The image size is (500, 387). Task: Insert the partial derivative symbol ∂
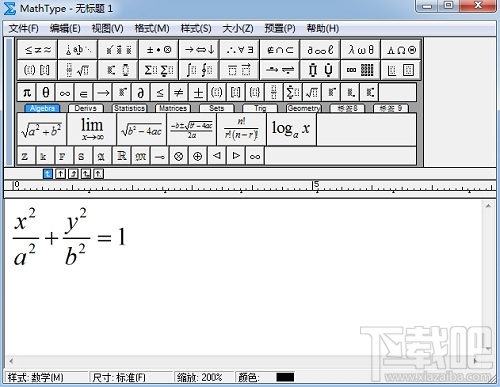tap(141, 92)
